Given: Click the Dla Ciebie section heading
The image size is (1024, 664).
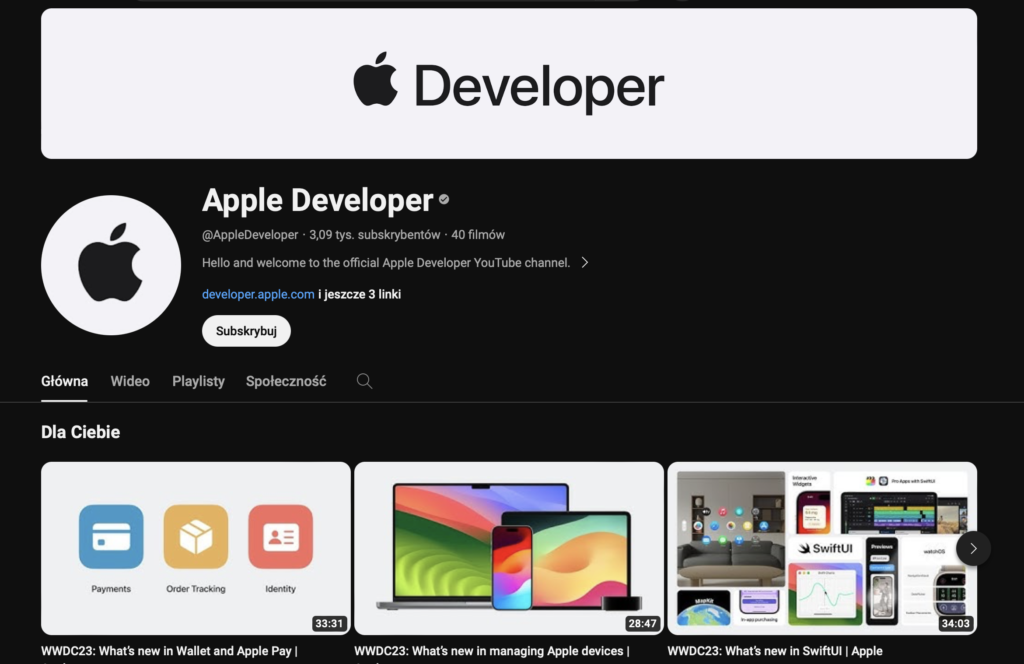Looking at the screenshot, I should click(x=80, y=432).
